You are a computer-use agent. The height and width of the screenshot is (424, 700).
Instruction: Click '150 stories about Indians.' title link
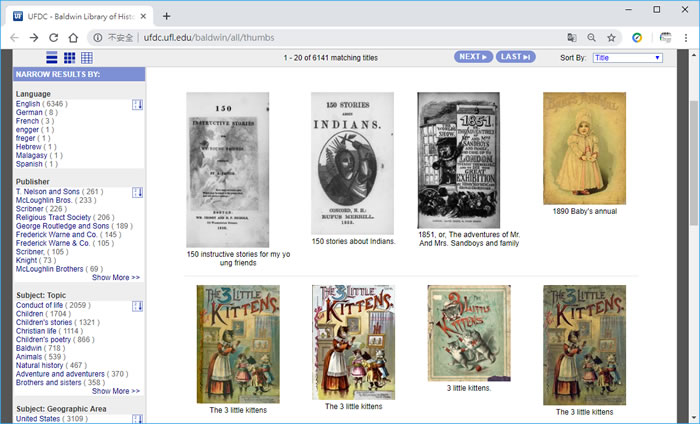(x=354, y=241)
